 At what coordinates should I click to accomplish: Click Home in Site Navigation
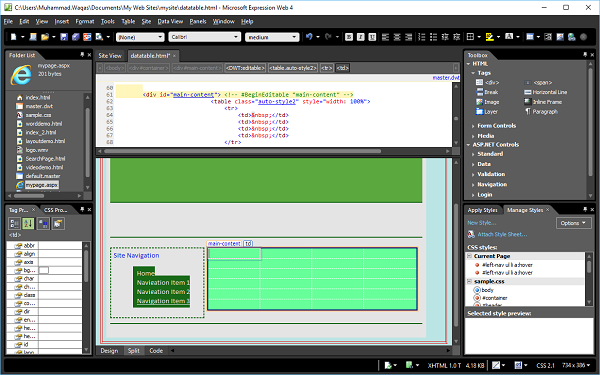coord(145,273)
